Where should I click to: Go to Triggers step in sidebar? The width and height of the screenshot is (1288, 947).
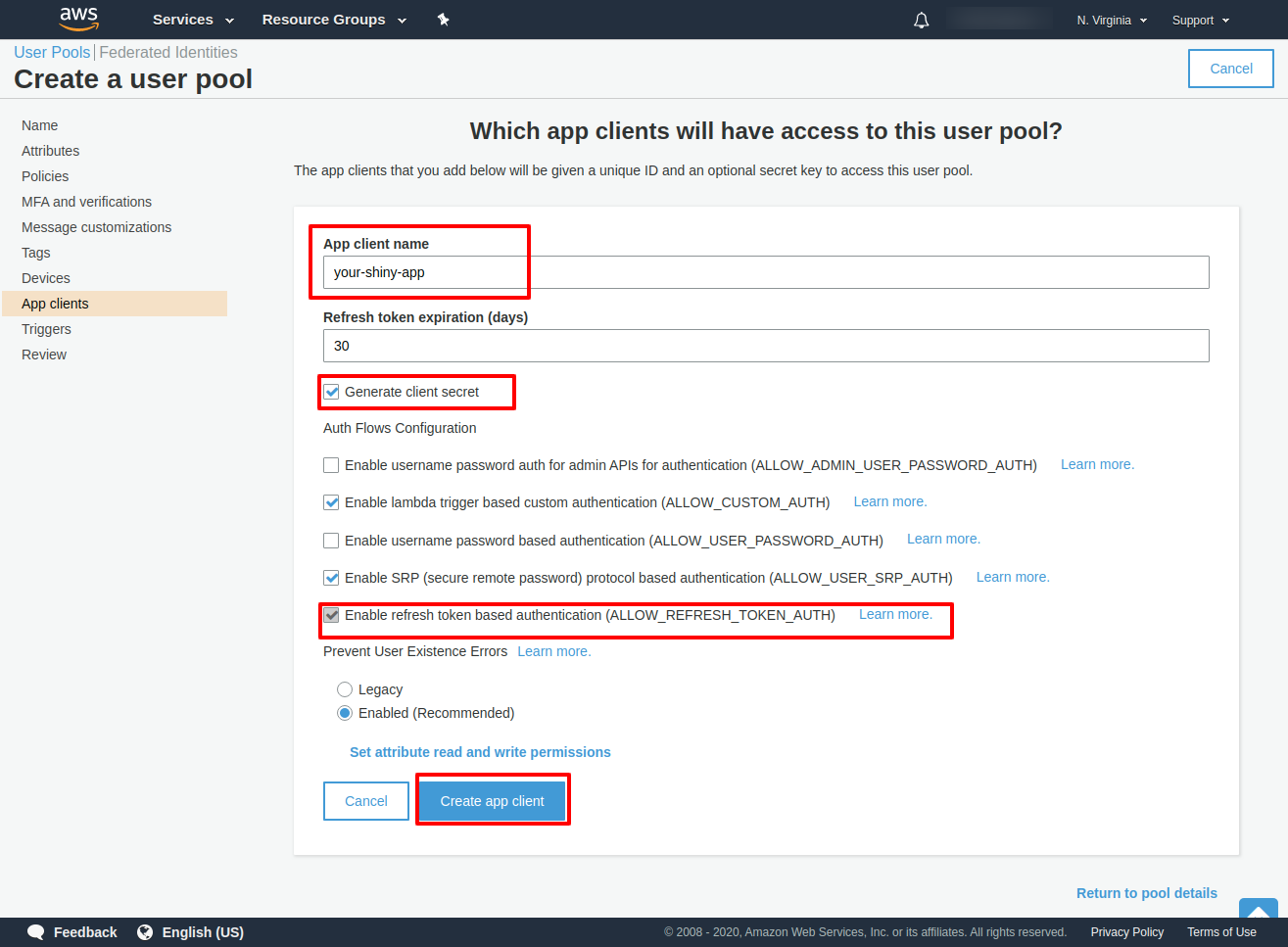point(46,329)
